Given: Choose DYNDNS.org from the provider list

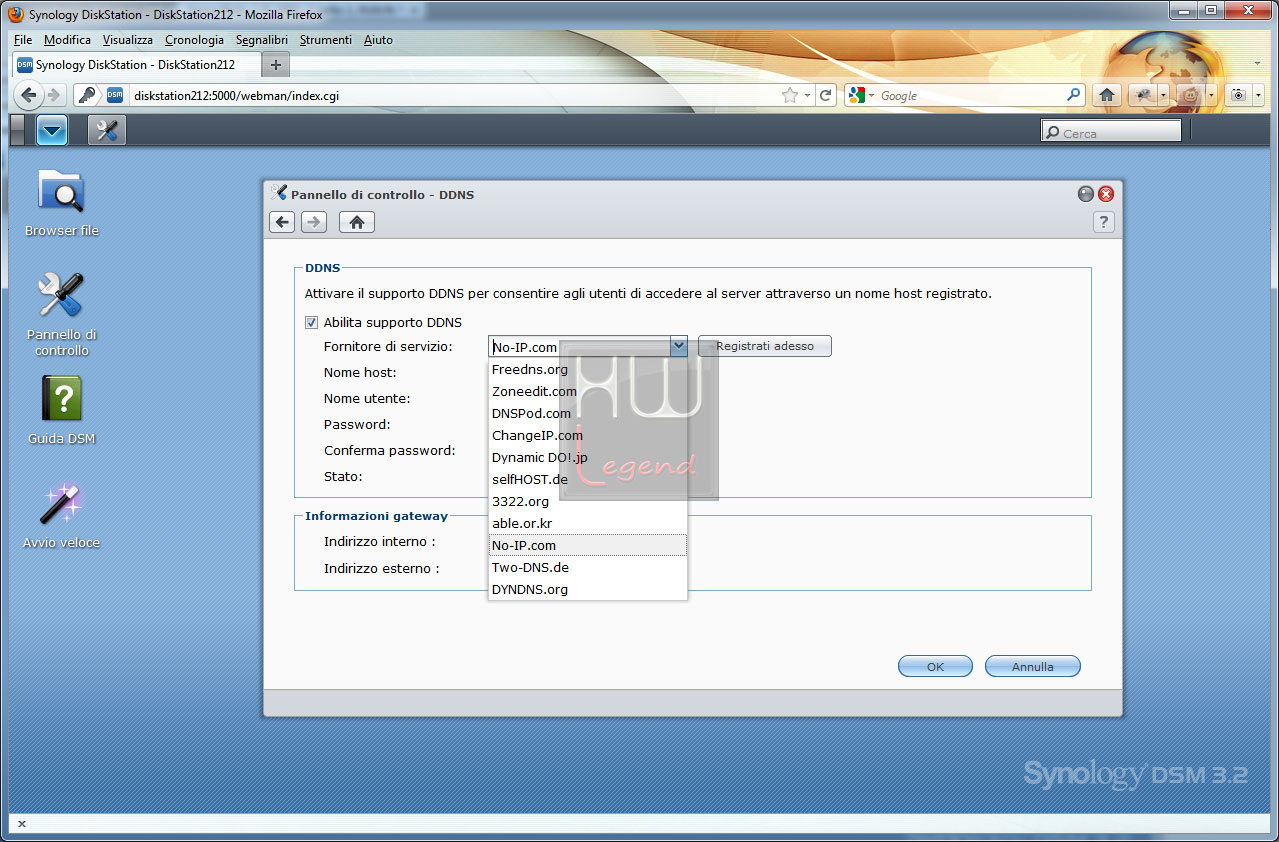Looking at the screenshot, I should point(588,589).
